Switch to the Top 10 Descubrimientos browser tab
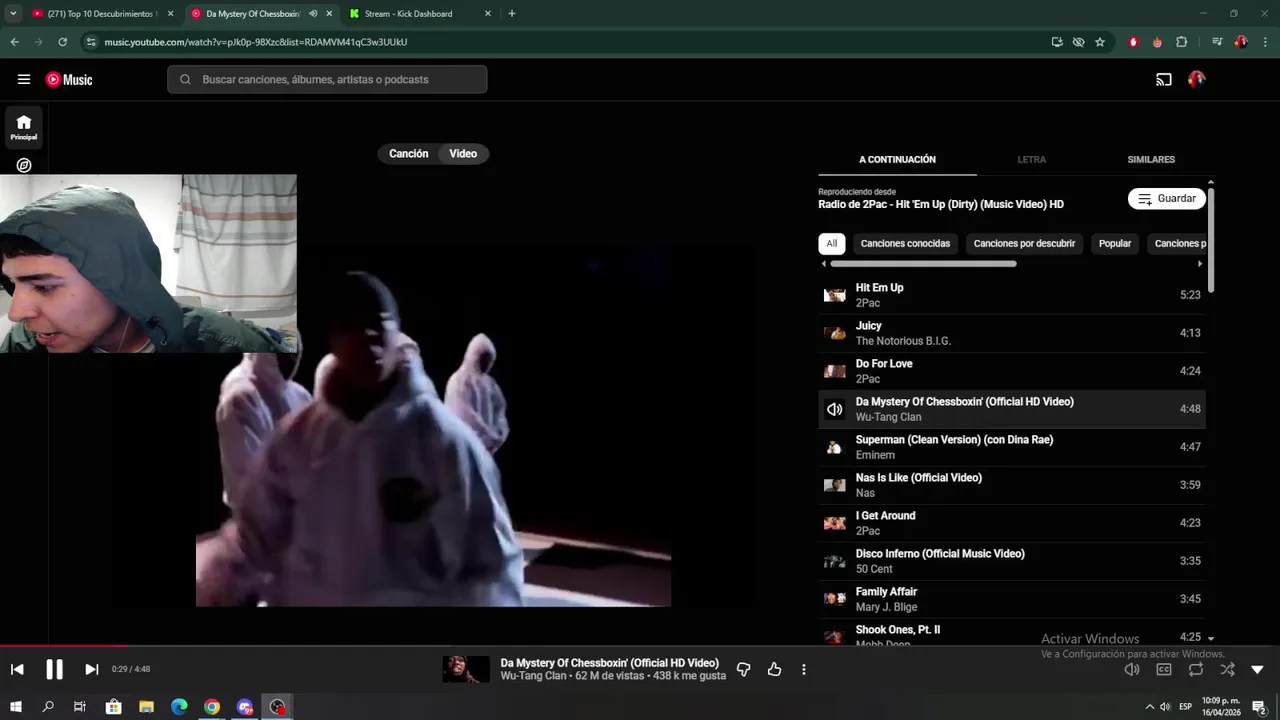This screenshot has width=1280, height=720. 103,14
